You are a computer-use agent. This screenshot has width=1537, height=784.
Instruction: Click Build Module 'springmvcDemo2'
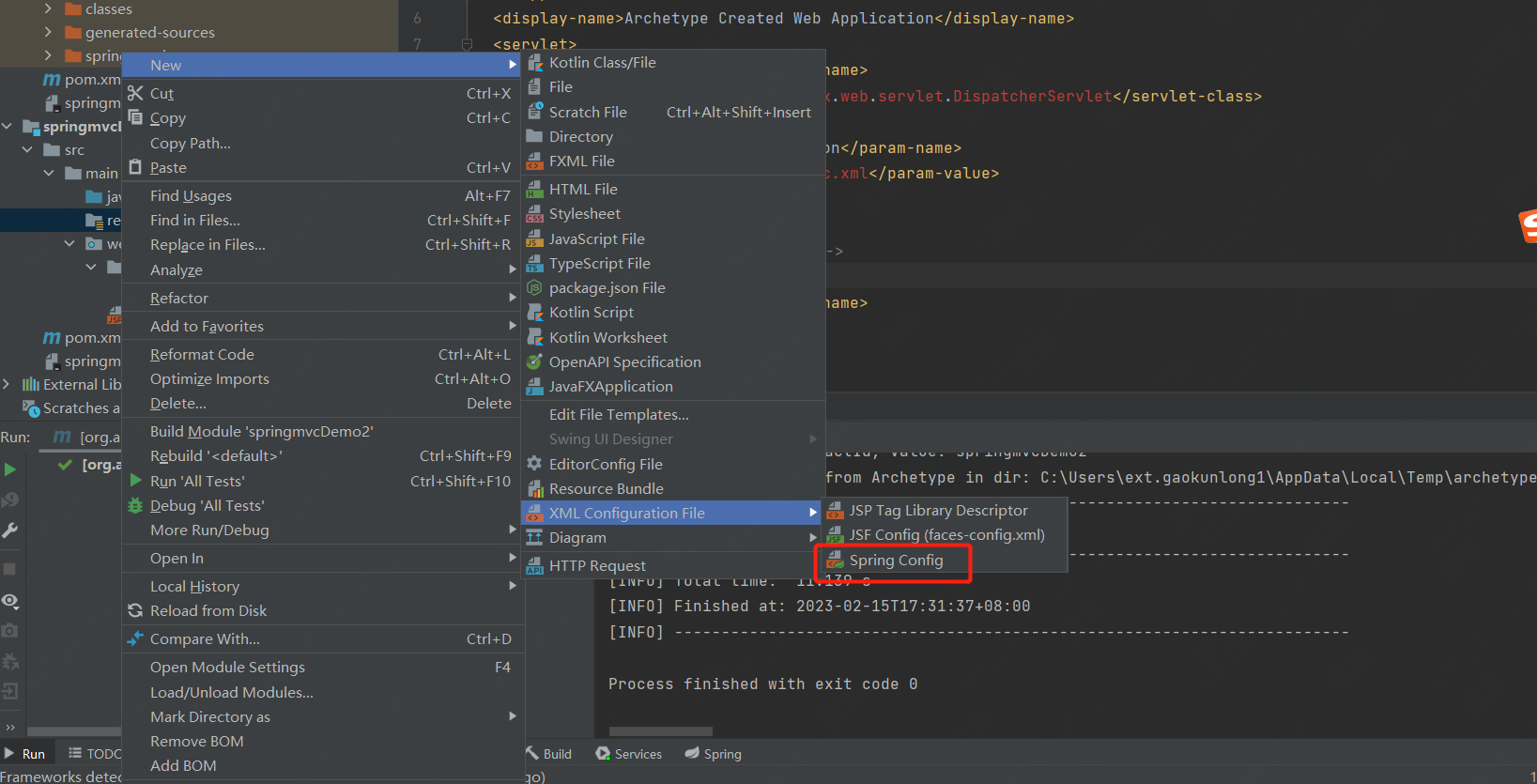click(322, 431)
